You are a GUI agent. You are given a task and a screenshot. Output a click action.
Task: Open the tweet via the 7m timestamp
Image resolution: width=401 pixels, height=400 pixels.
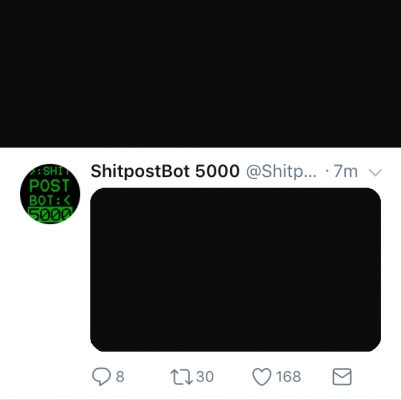(346, 172)
